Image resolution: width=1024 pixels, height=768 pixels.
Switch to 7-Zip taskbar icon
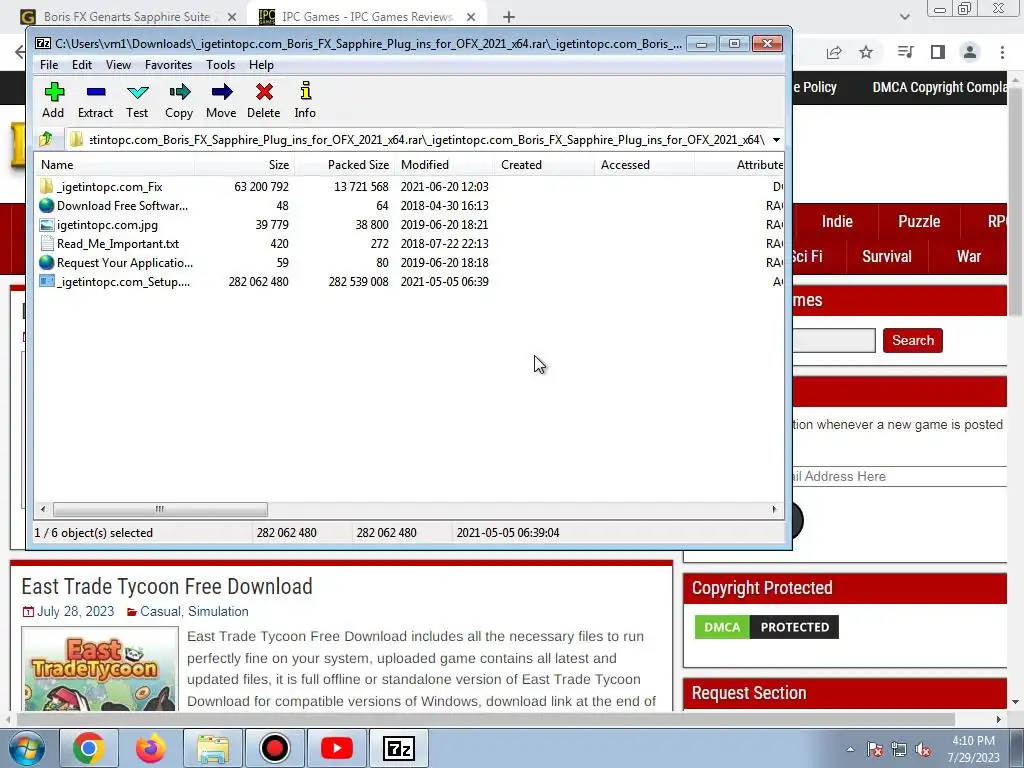pyautogui.click(x=399, y=748)
